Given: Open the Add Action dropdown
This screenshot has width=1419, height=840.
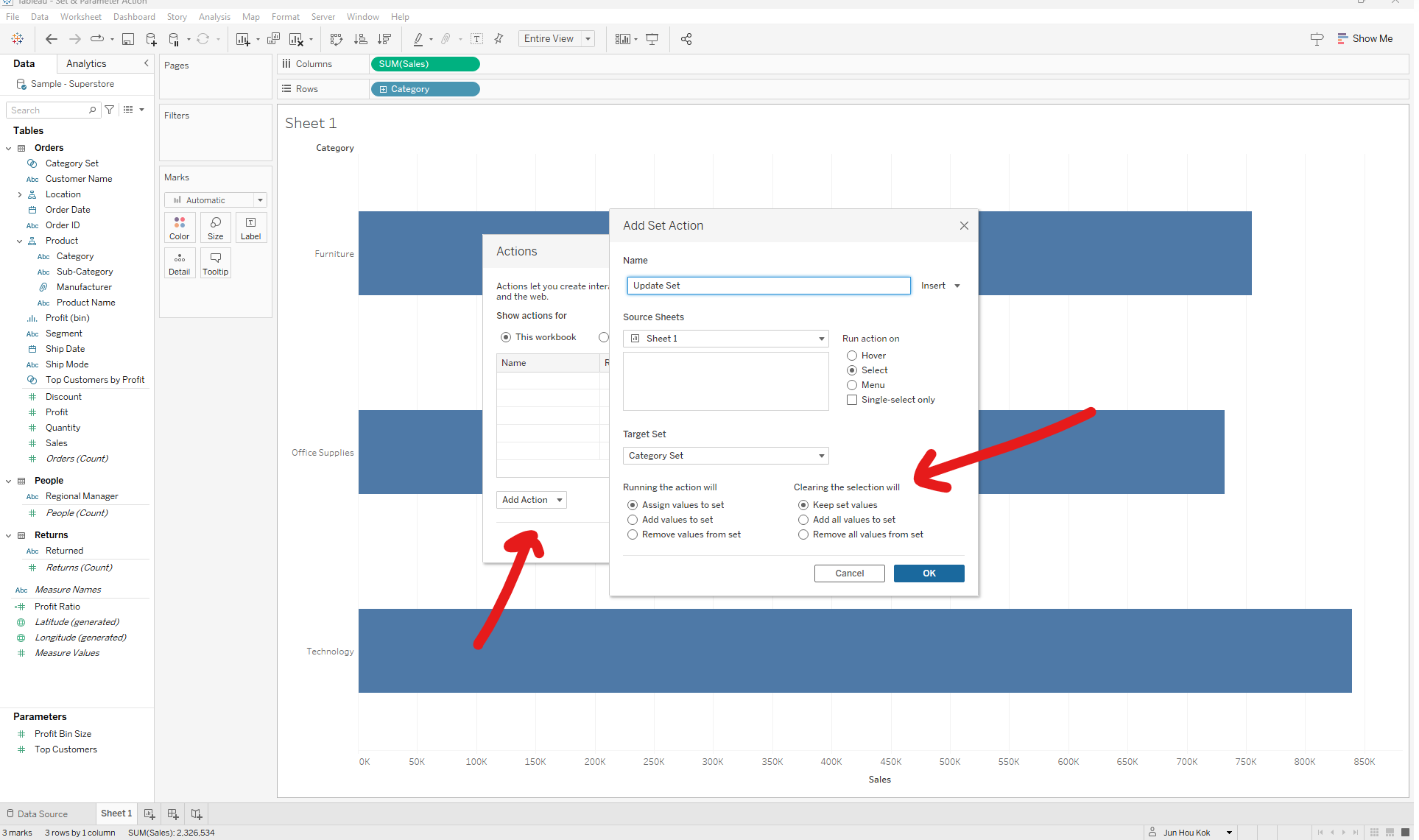Looking at the screenshot, I should 531,500.
